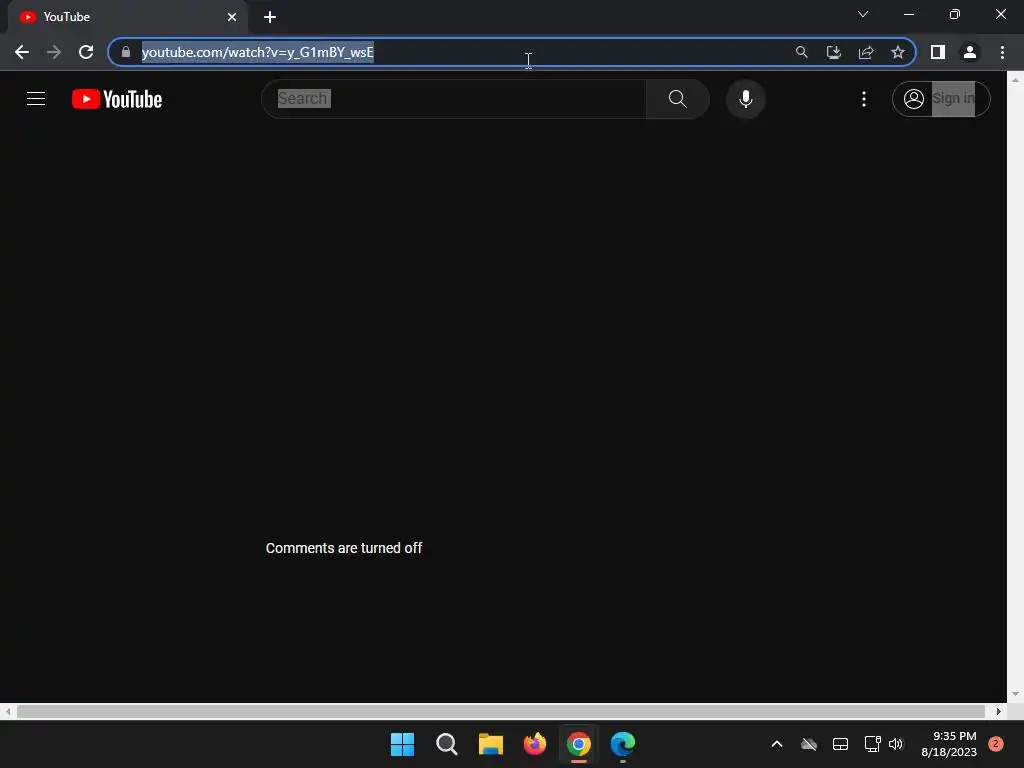Screen dimensions: 1024x768
Task: Open the zoom magnifier in address bar
Action: tap(801, 52)
